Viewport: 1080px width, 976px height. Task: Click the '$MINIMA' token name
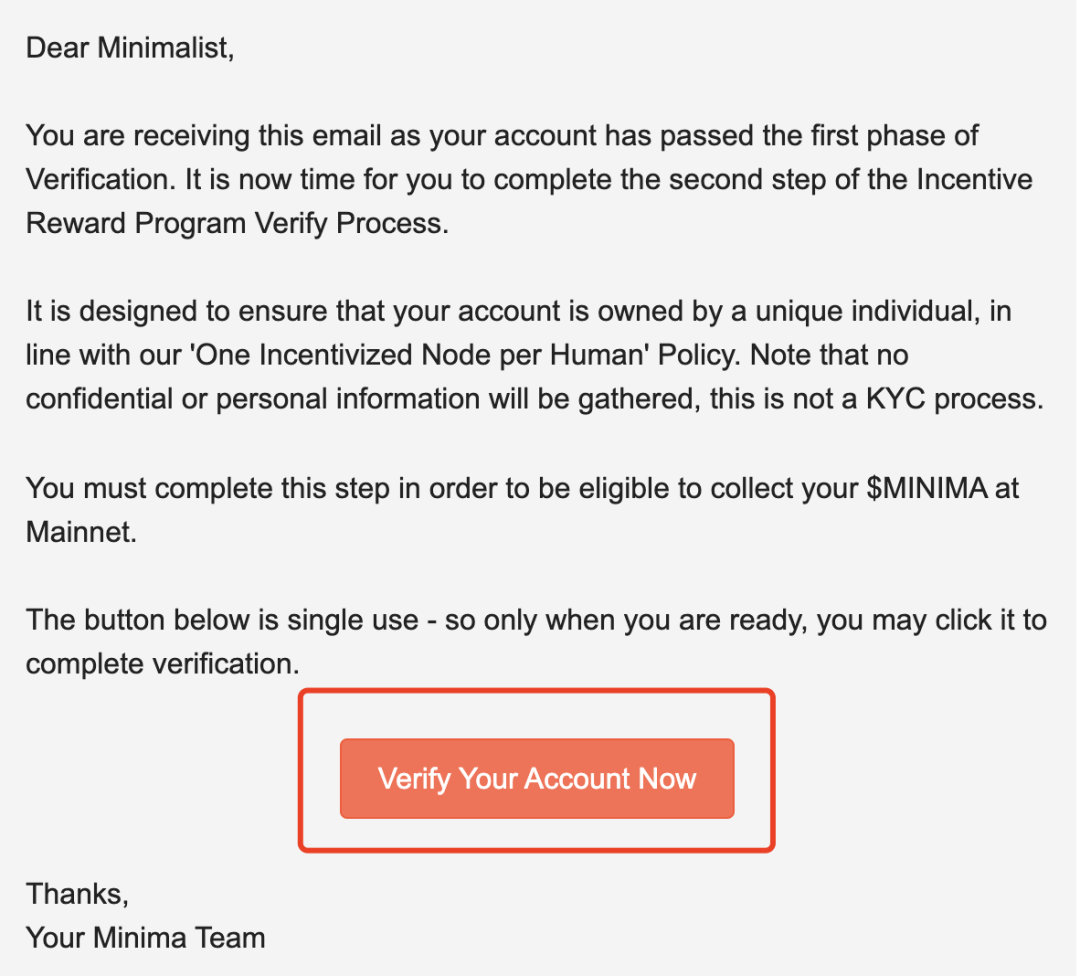click(x=927, y=488)
